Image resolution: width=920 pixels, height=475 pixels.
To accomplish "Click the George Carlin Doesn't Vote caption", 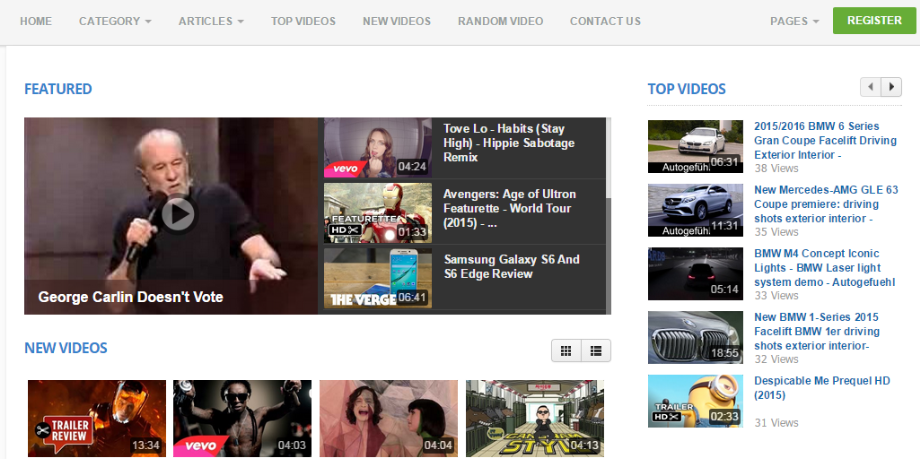I will (130, 297).
